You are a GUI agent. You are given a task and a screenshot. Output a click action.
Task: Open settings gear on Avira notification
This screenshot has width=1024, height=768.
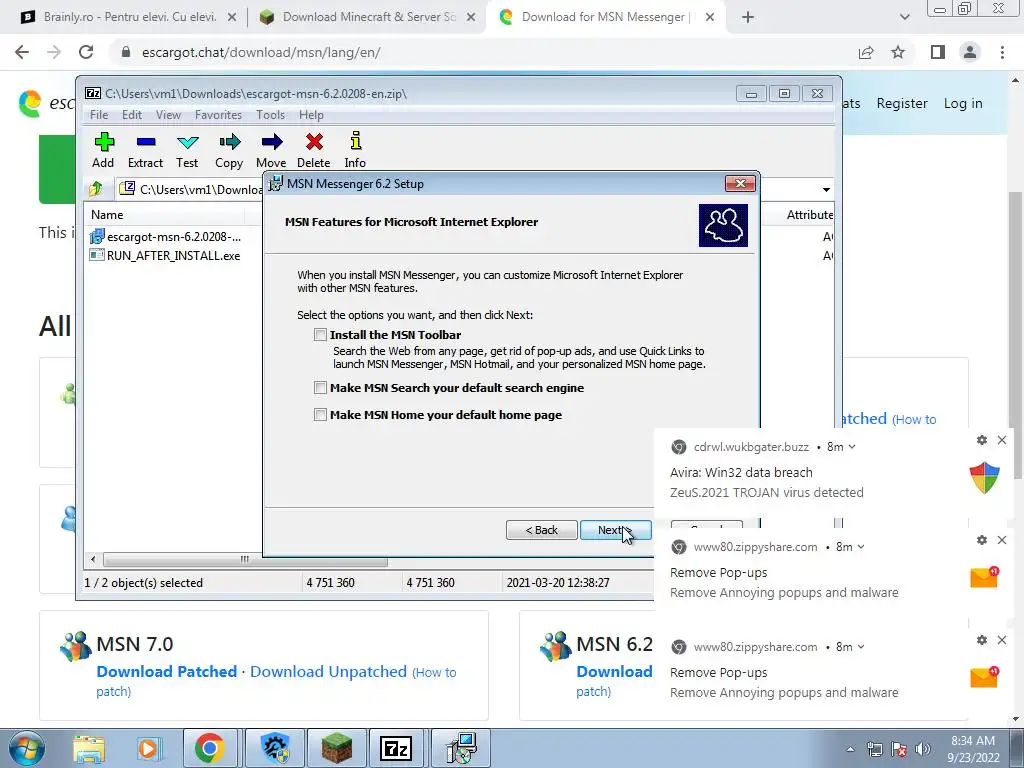(x=982, y=440)
